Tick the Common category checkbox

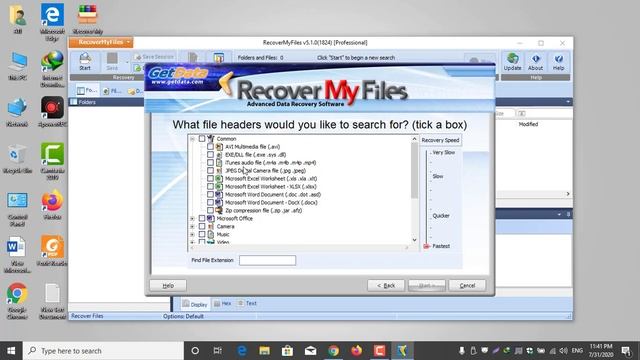(x=202, y=139)
